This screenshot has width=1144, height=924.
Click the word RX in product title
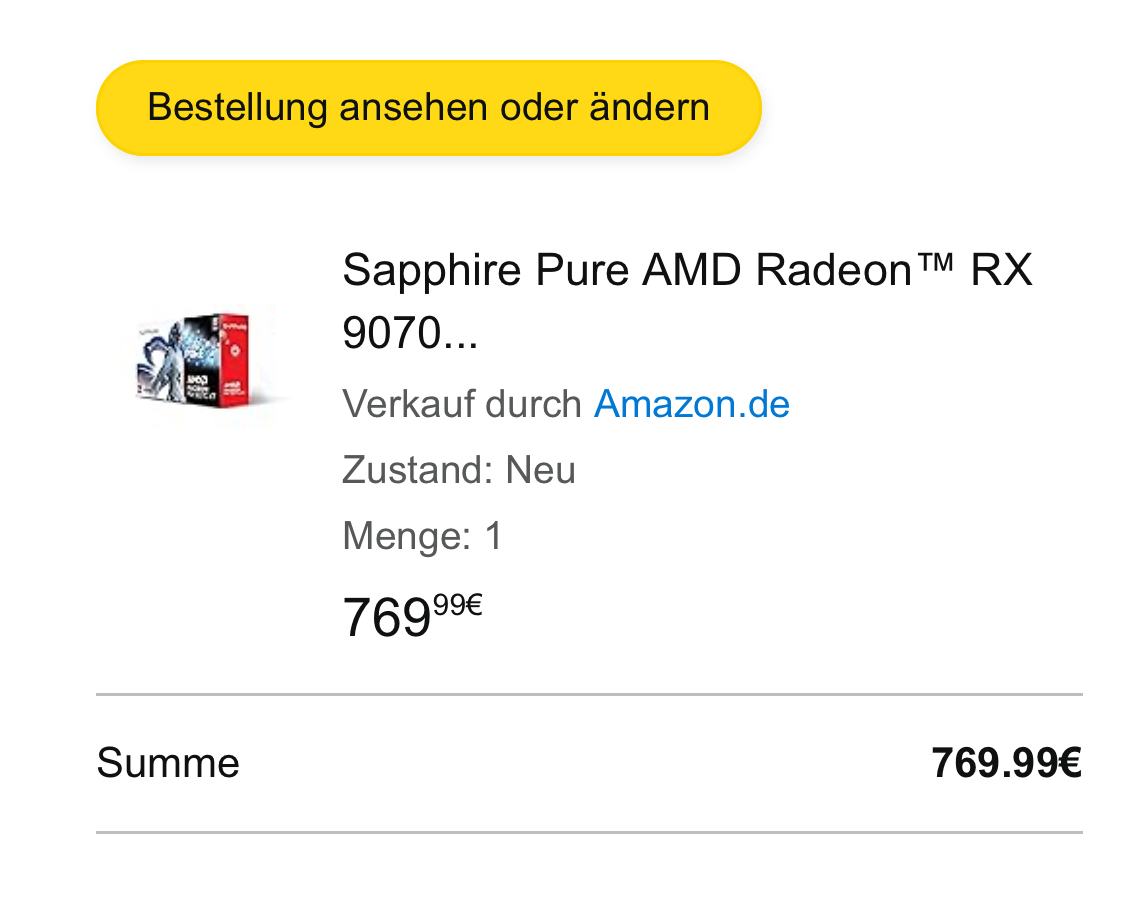coord(1001,270)
